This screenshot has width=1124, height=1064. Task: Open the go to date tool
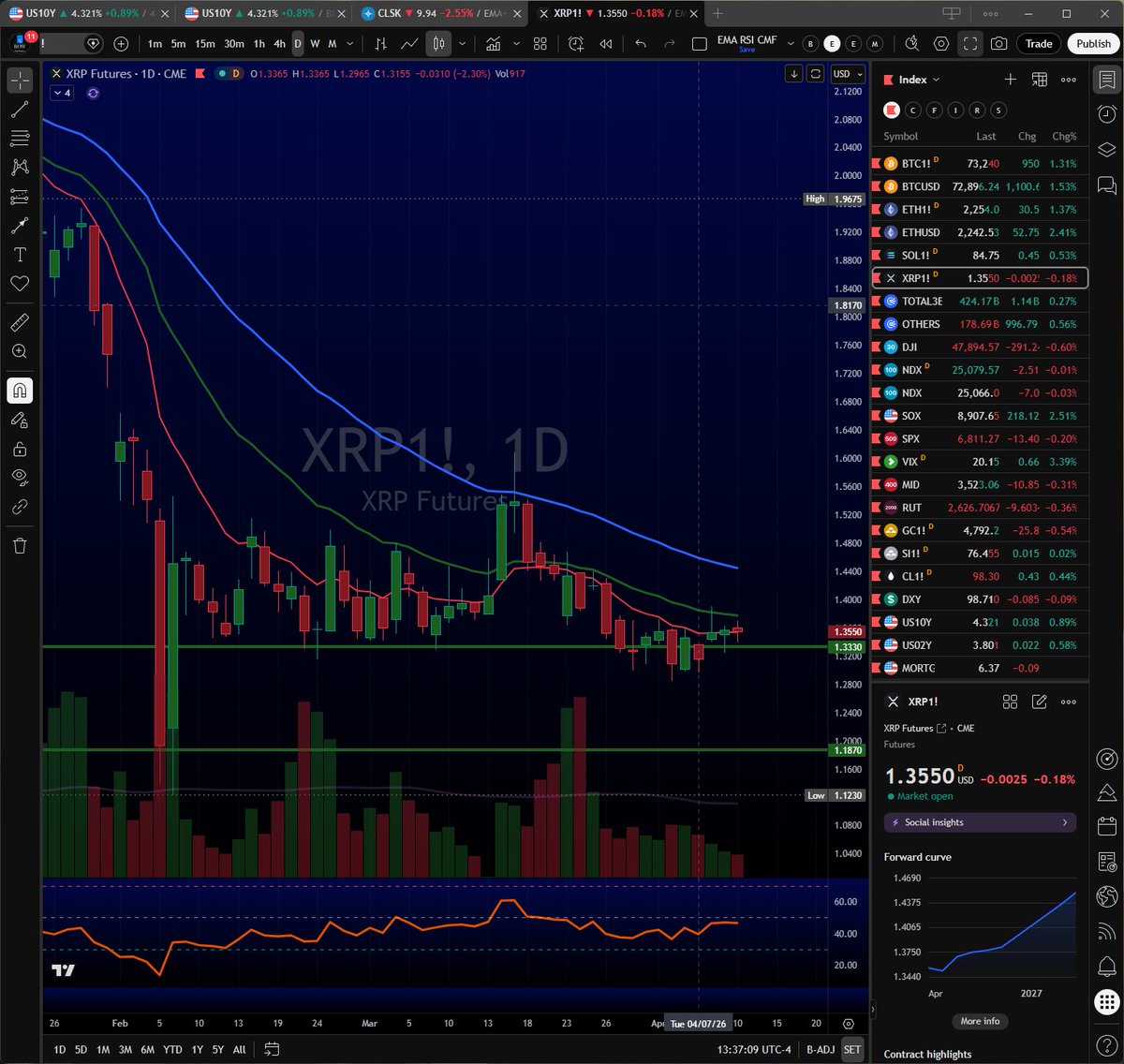click(272, 1049)
